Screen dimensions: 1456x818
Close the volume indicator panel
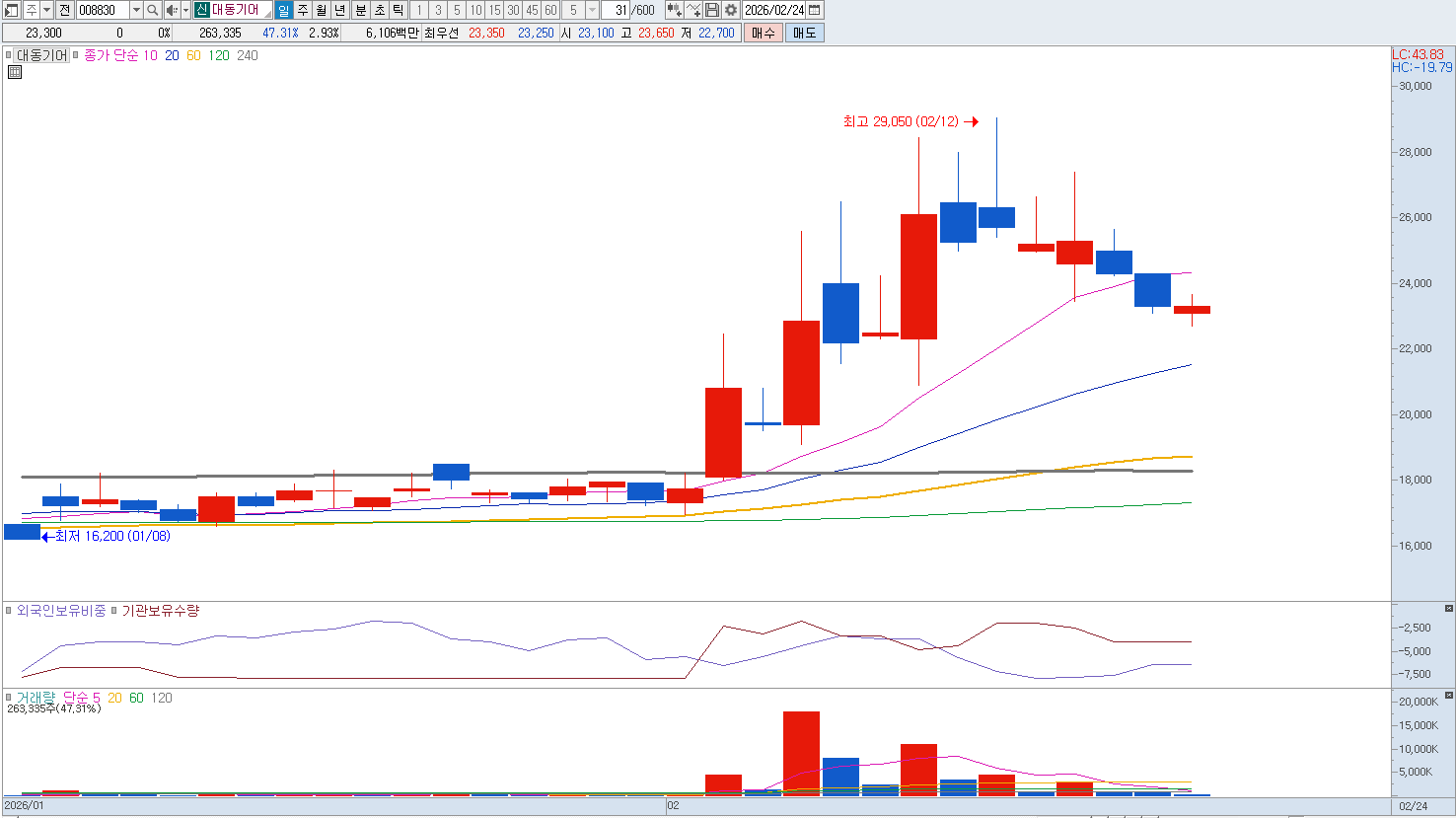[x=1449, y=696]
